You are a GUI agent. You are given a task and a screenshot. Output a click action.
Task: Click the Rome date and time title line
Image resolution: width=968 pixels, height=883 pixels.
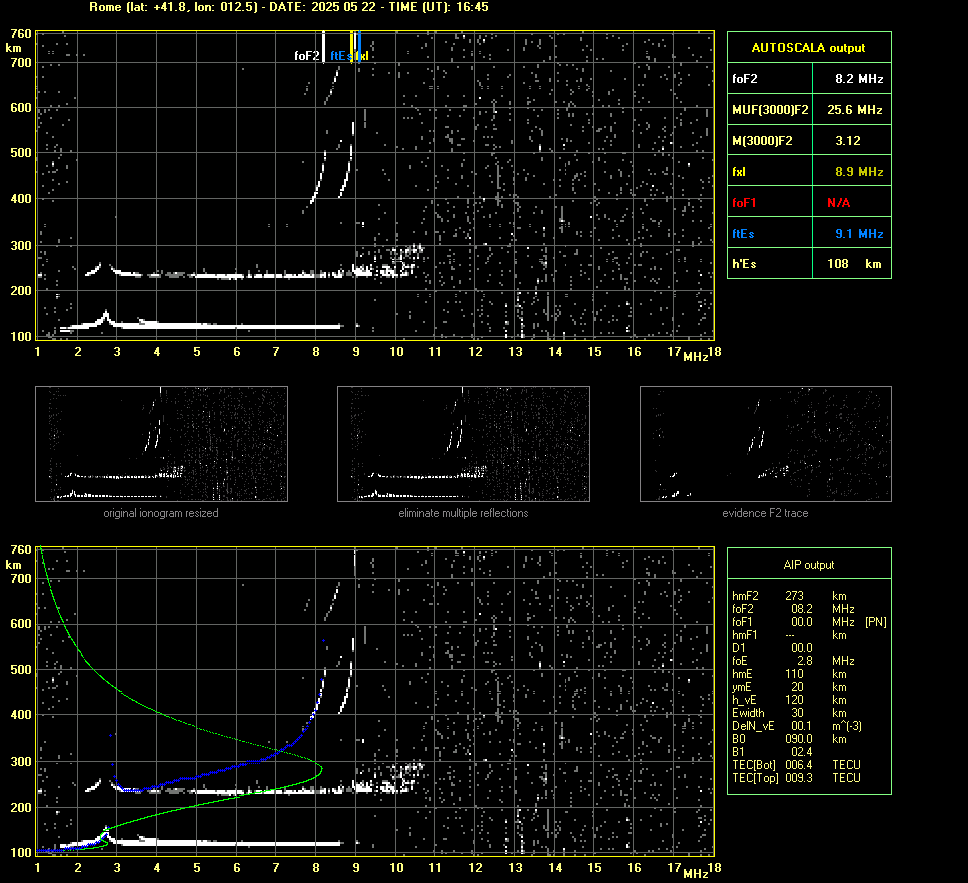click(289, 7)
